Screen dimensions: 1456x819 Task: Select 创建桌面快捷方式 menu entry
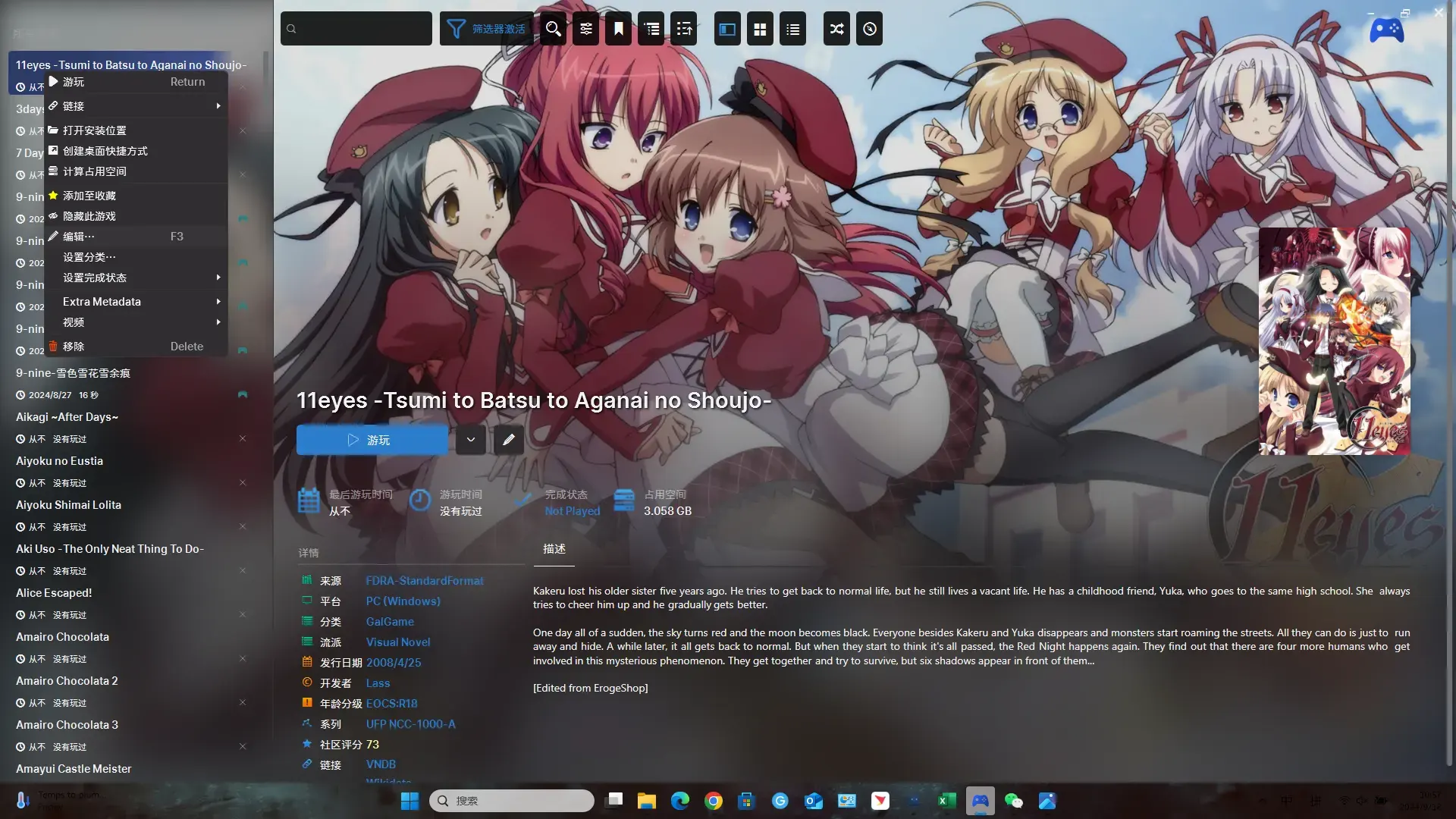pyautogui.click(x=136, y=151)
